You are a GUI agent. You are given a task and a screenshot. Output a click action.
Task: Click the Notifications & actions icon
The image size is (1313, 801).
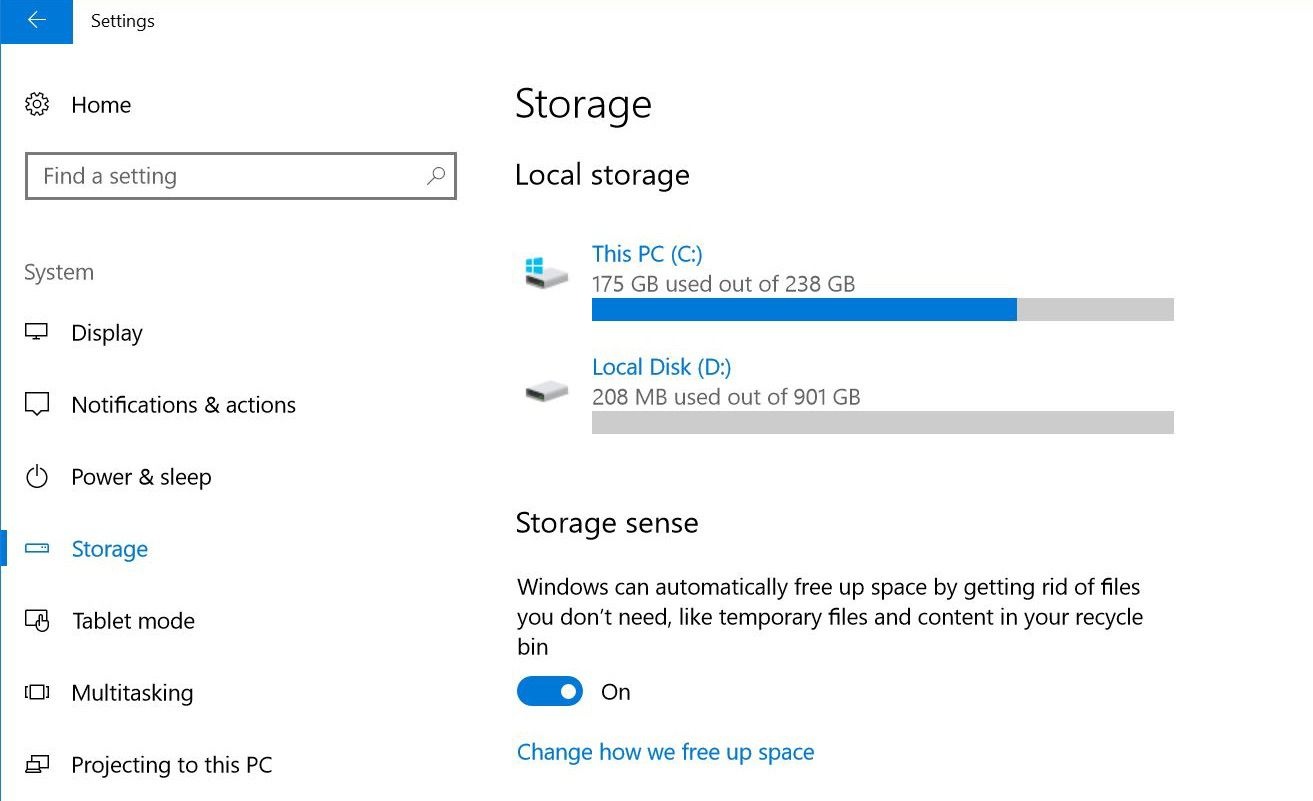[37, 404]
